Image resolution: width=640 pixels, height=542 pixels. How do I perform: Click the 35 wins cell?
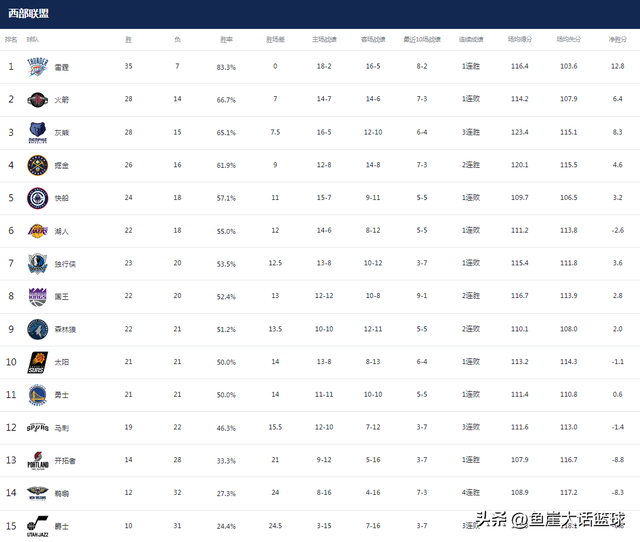pos(129,66)
